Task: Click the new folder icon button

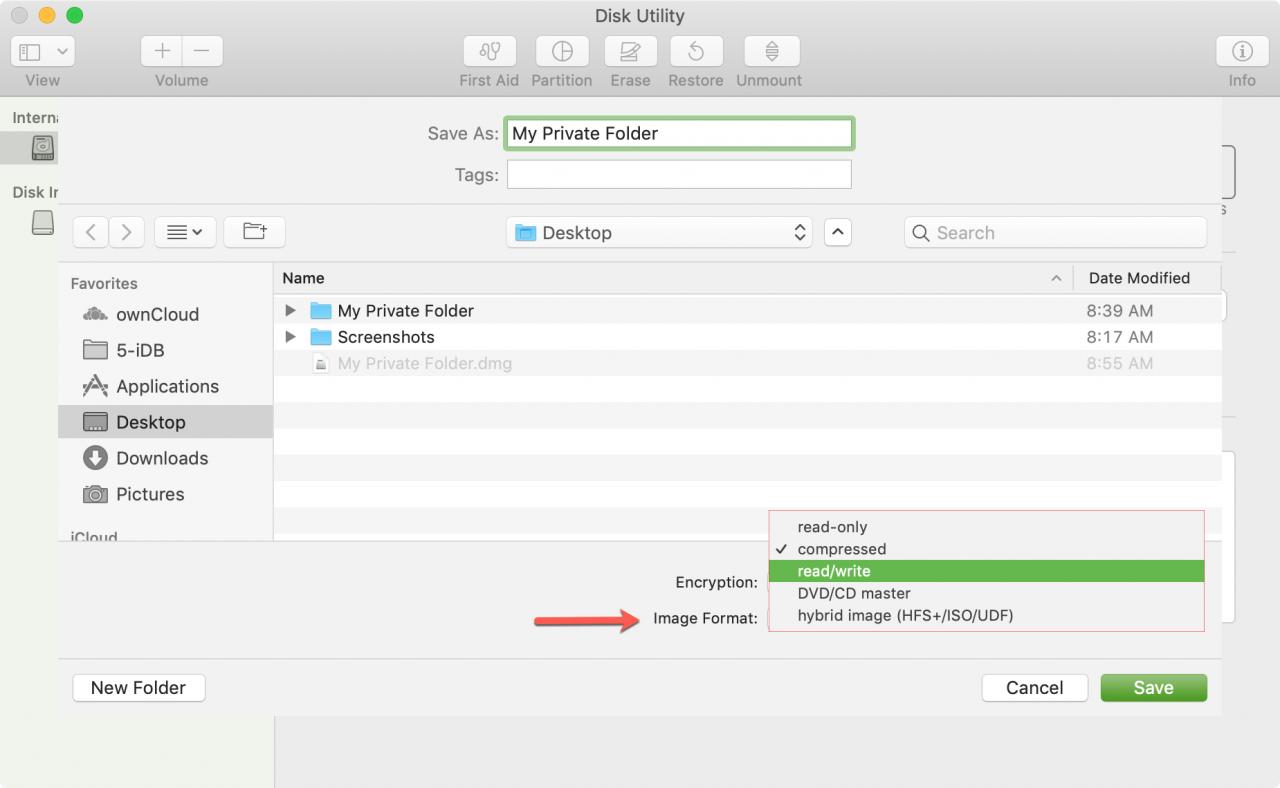Action: click(x=254, y=232)
